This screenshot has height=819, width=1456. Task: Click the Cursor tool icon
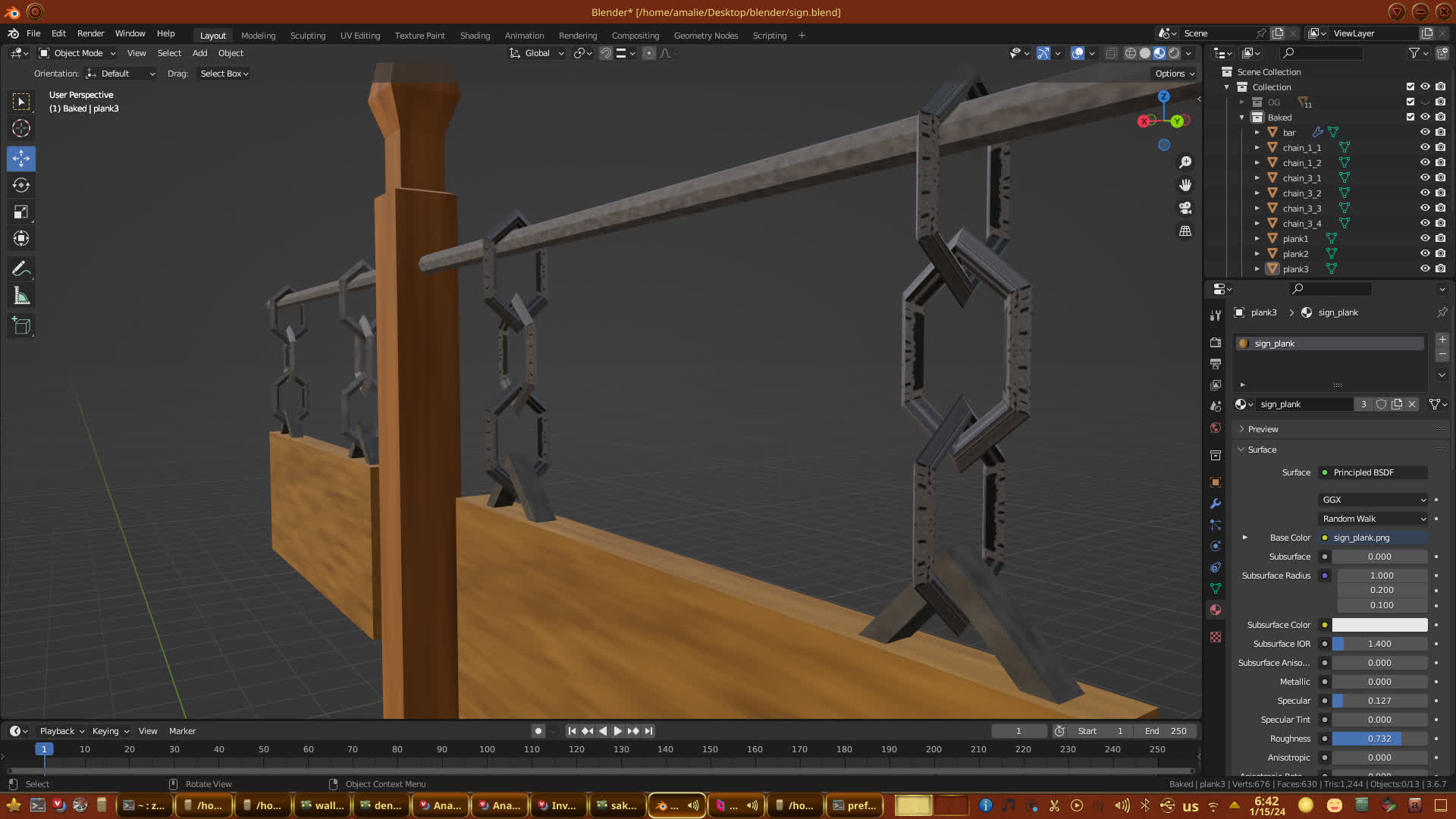coord(21,128)
